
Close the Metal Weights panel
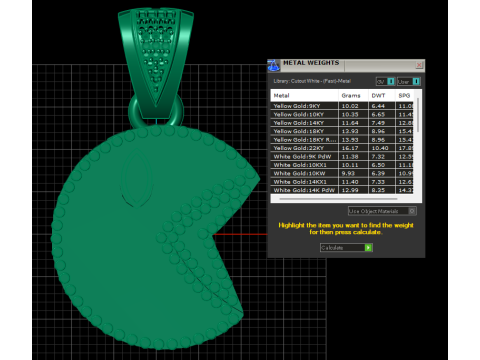[x=420, y=65]
